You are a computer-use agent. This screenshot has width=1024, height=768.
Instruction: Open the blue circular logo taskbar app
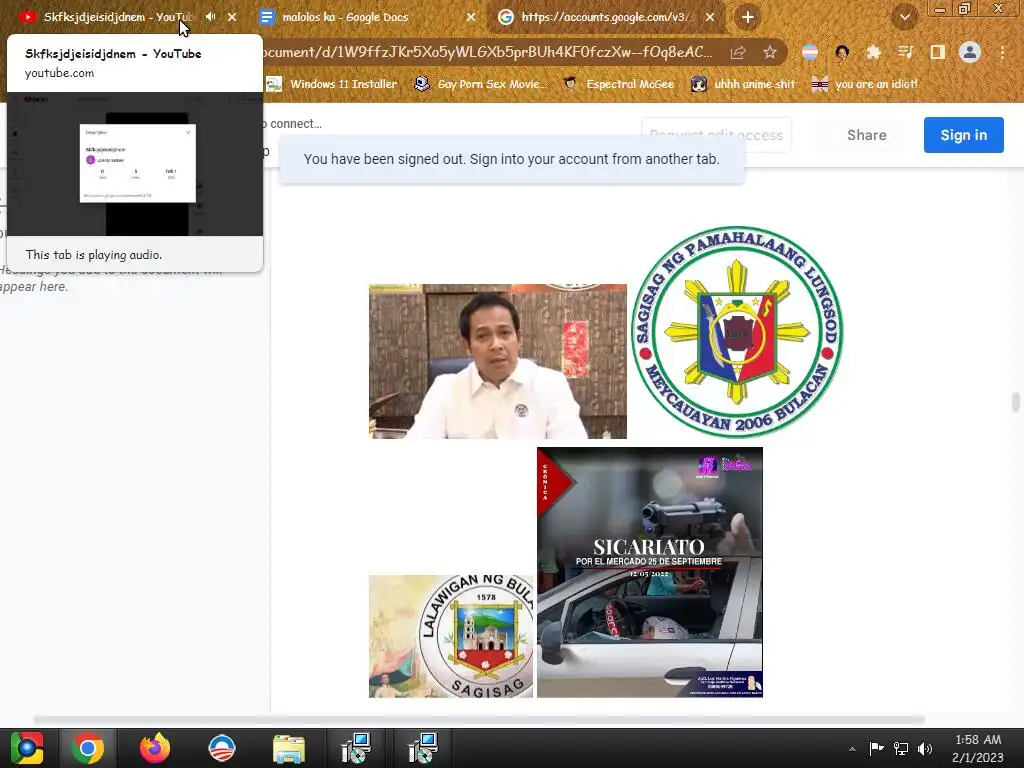[221, 748]
